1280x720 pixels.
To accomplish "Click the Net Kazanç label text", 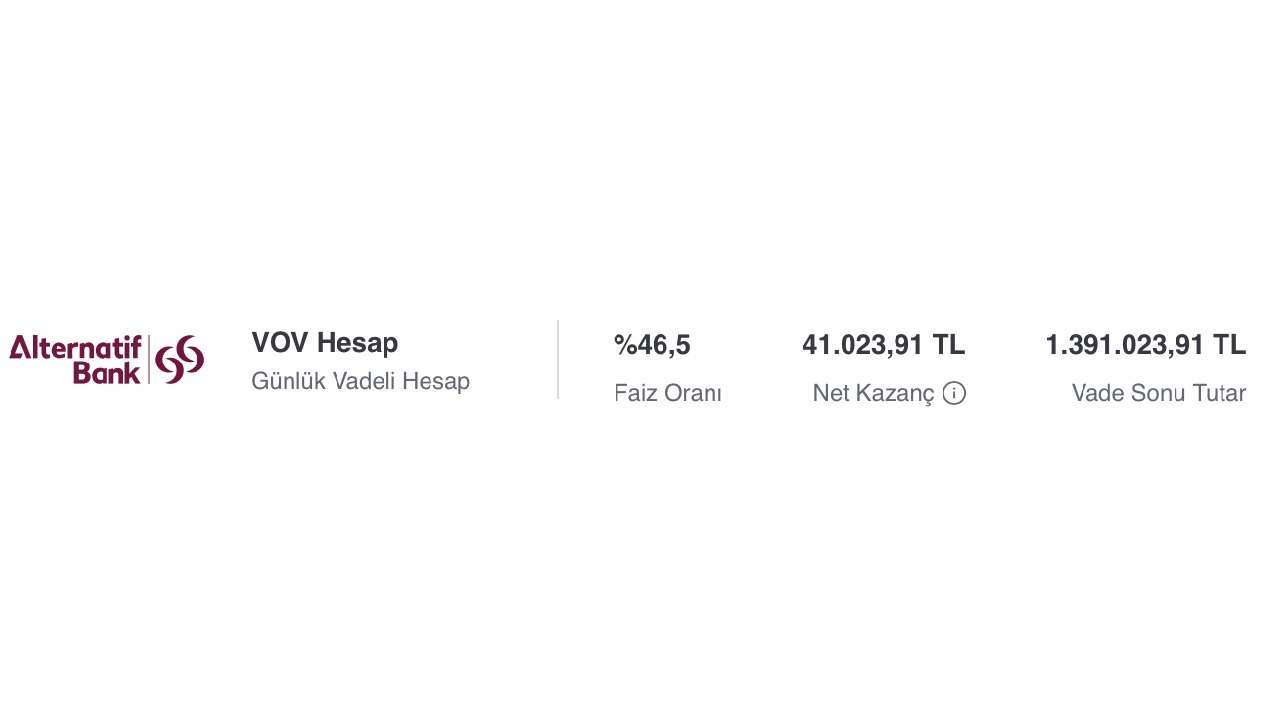I will [873, 394].
